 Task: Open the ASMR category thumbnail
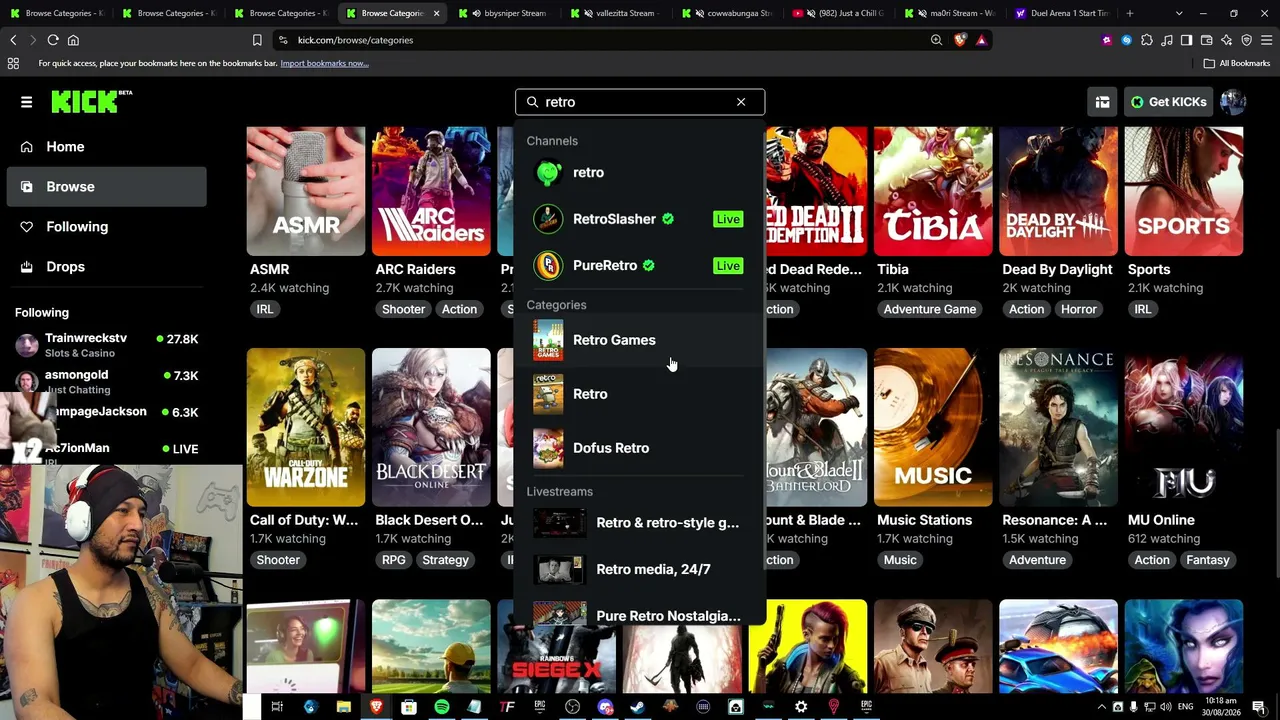[306, 191]
